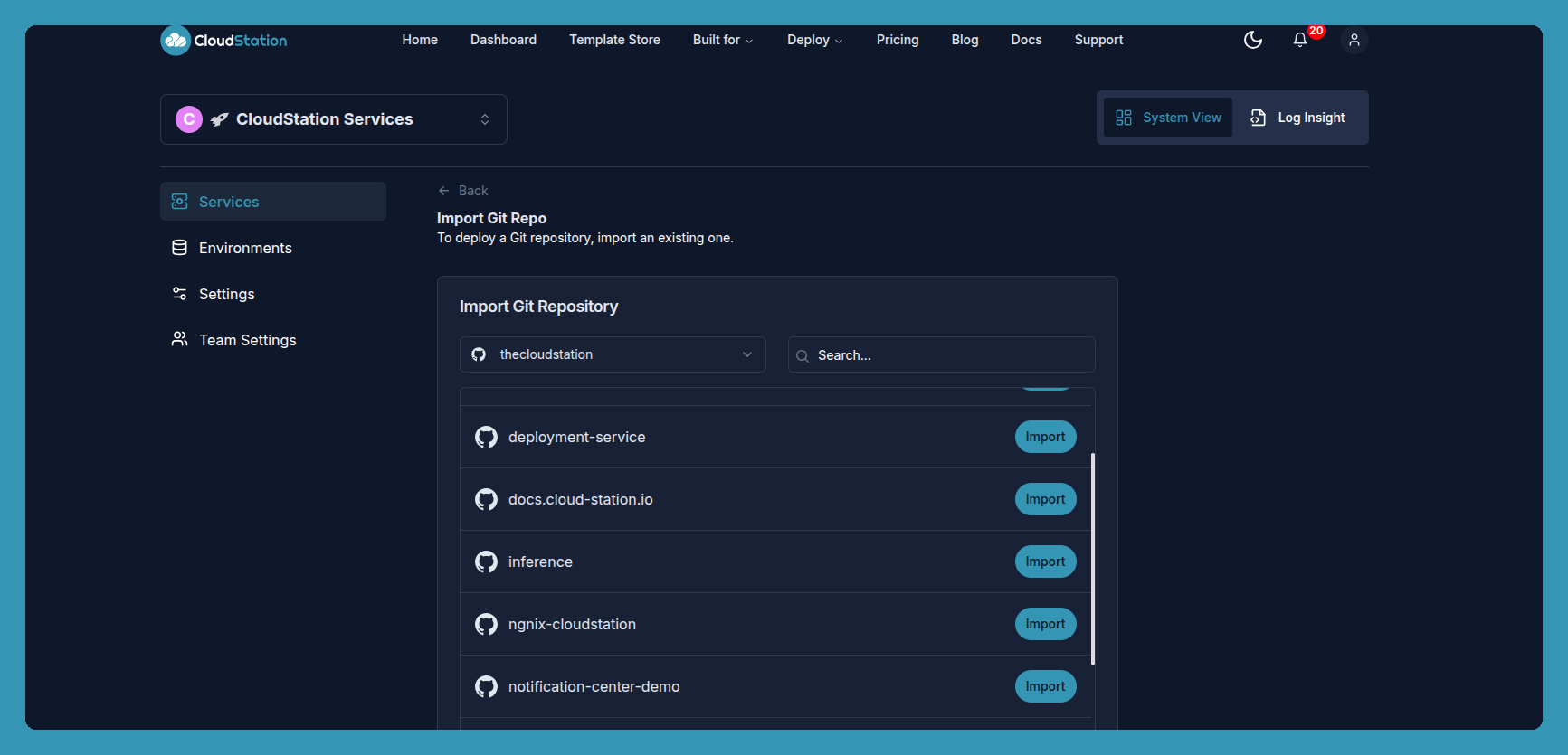This screenshot has width=1568, height=755.
Task: Click the notification-center-demo repository name
Action: click(594, 687)
